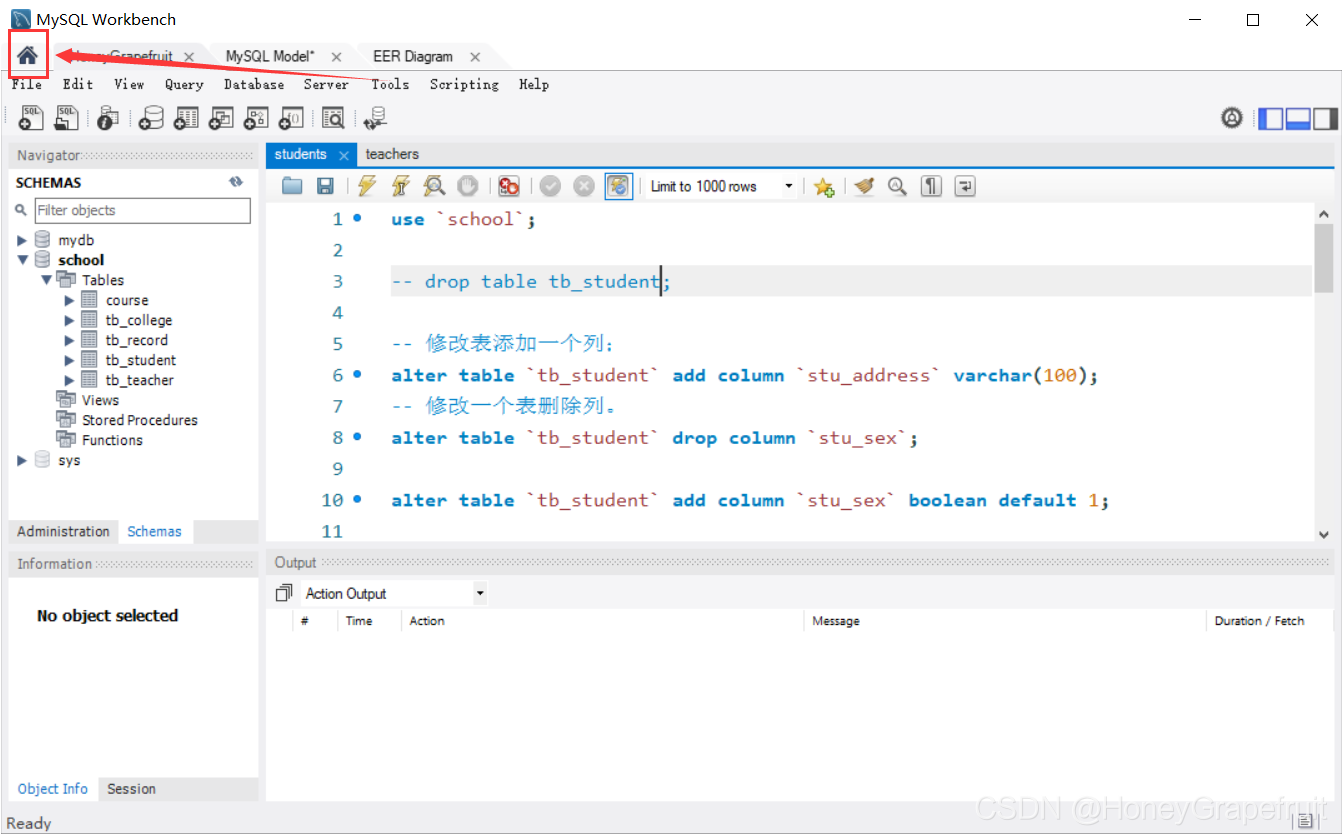Select the Object Info tab
The width and height of the screenshot is (1343, 835).
point(53,788)
